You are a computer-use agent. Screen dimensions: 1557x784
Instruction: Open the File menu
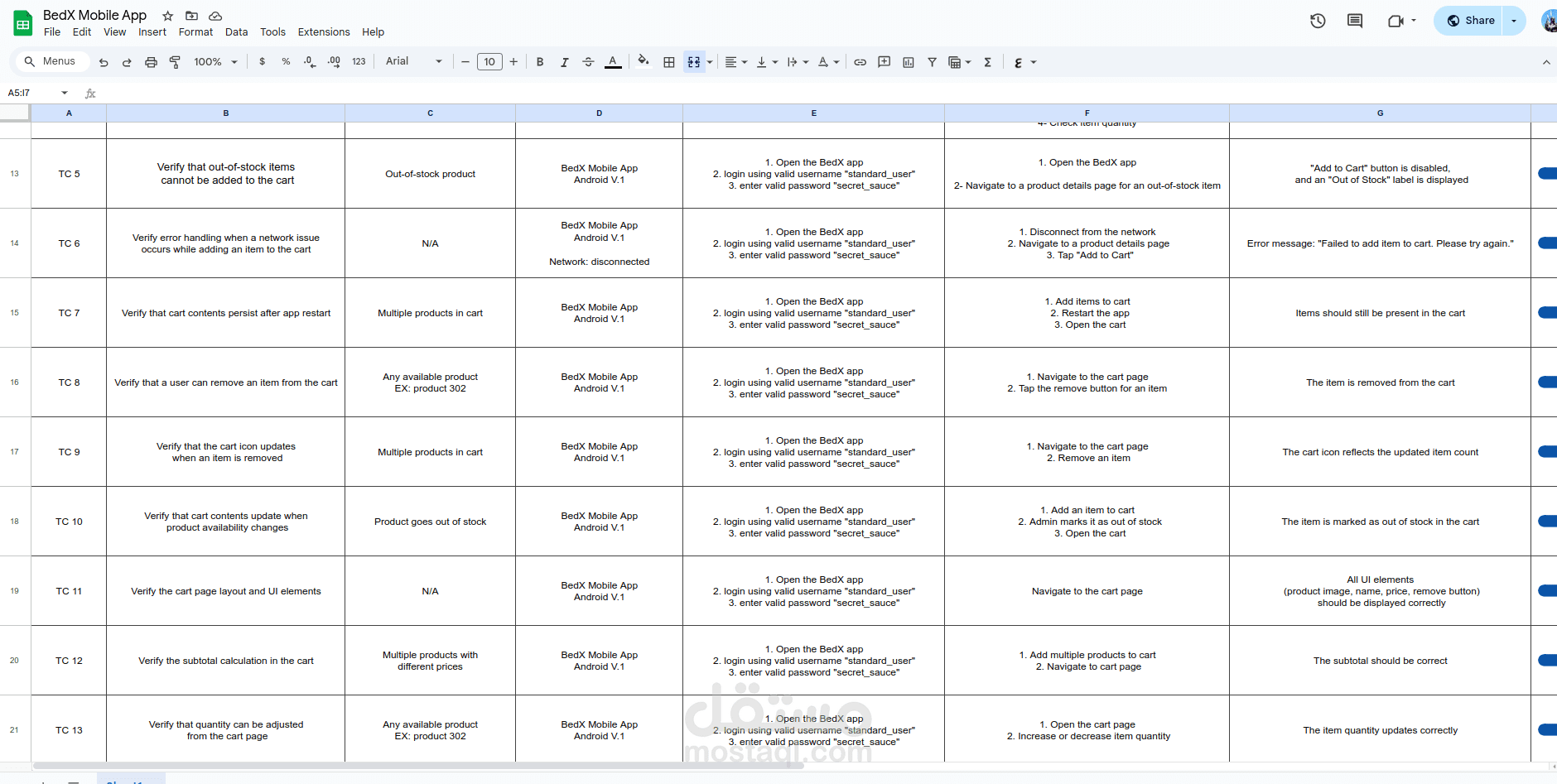[52, 32]
